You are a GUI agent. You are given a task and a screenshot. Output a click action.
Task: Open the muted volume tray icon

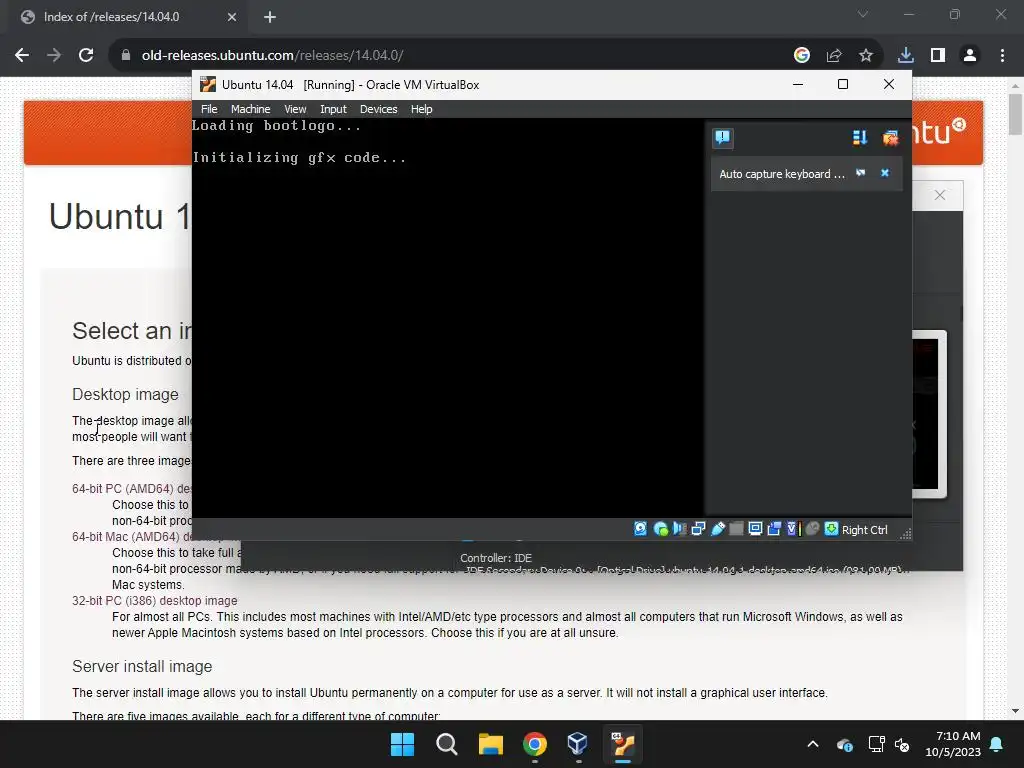(x=902, y=744)
